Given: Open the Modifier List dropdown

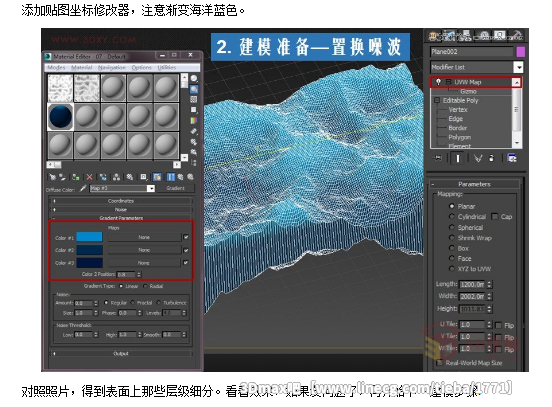Looking at the screenshot, I should 518,67.
